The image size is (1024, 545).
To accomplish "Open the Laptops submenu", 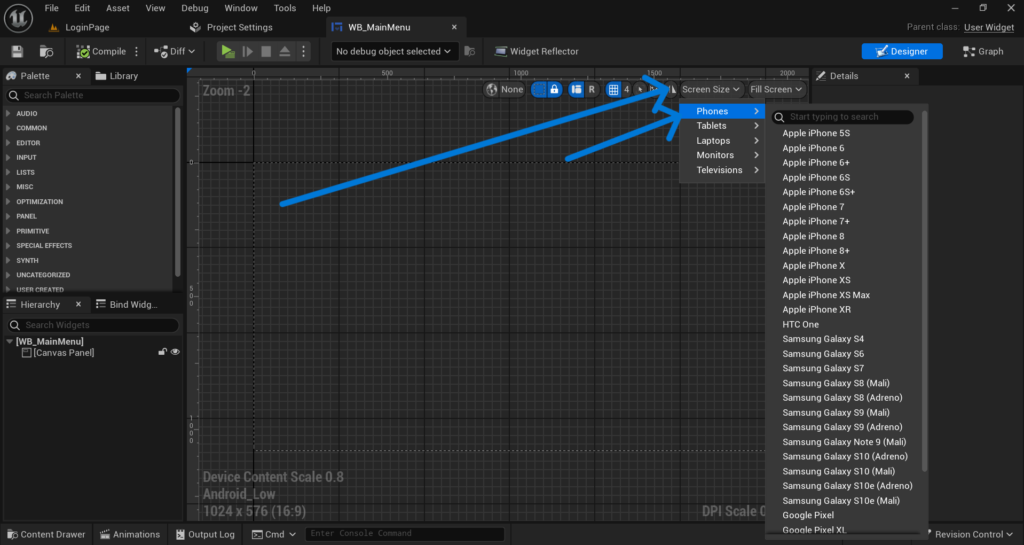I will click(722, 141).
